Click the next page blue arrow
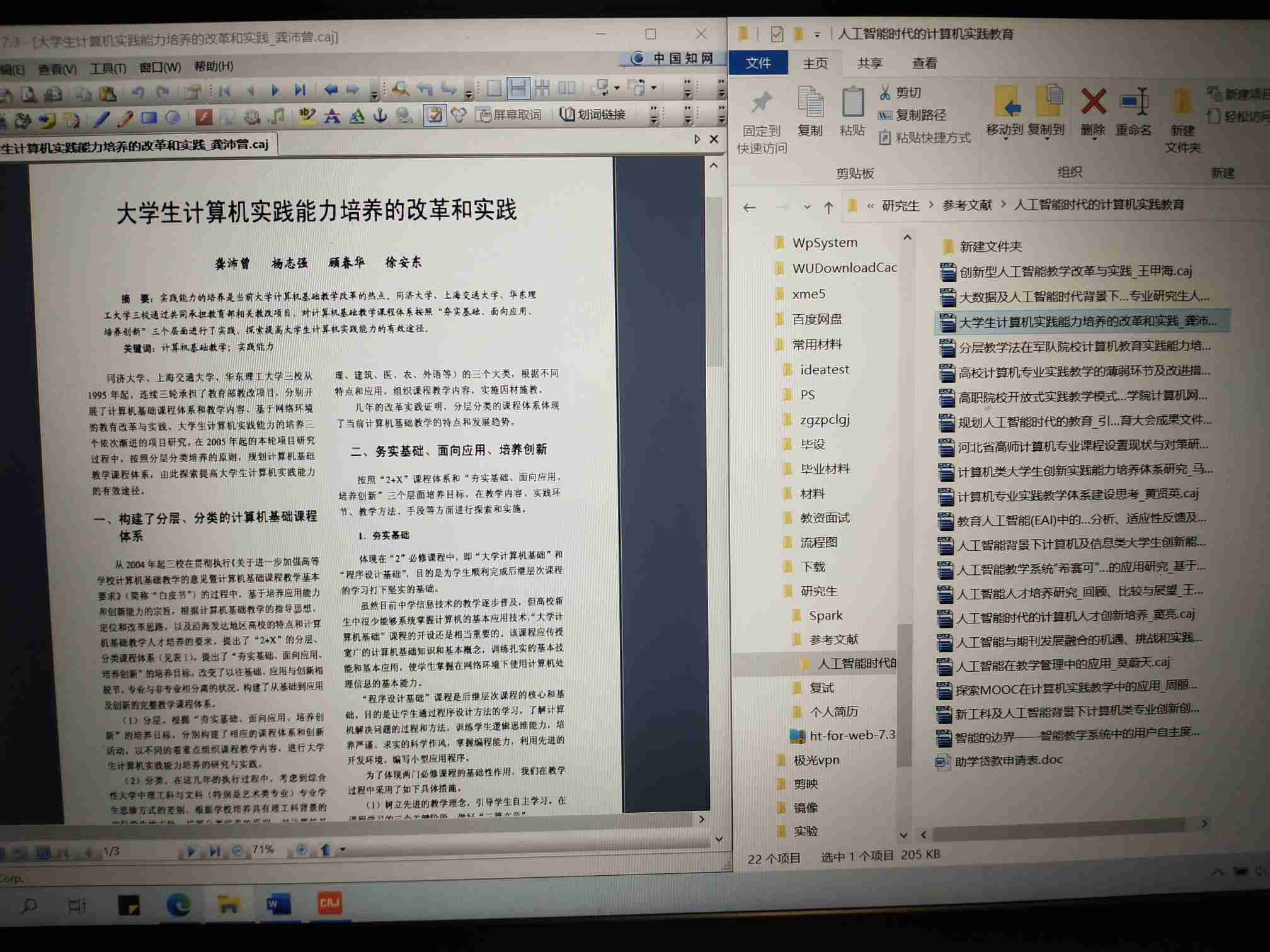This screenshot has height=952, width=1270. coord(275,91)
